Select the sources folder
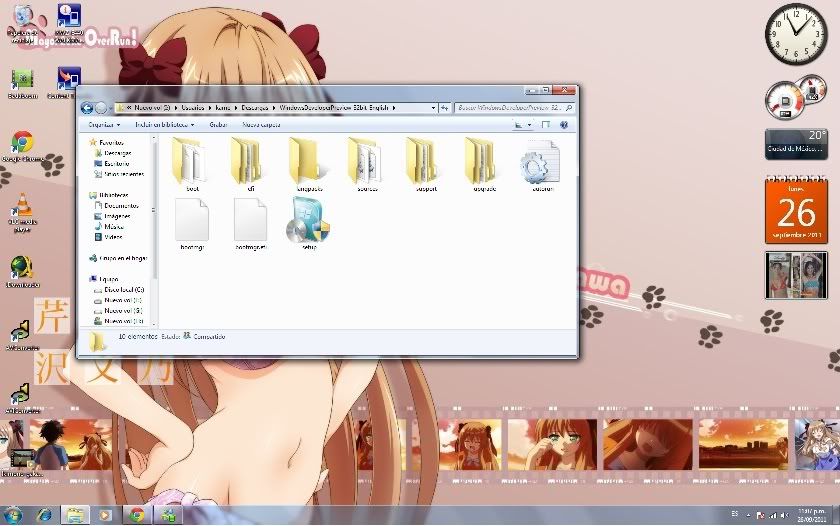The height and width of the screenshot is (526, 840). coord(368,162)
